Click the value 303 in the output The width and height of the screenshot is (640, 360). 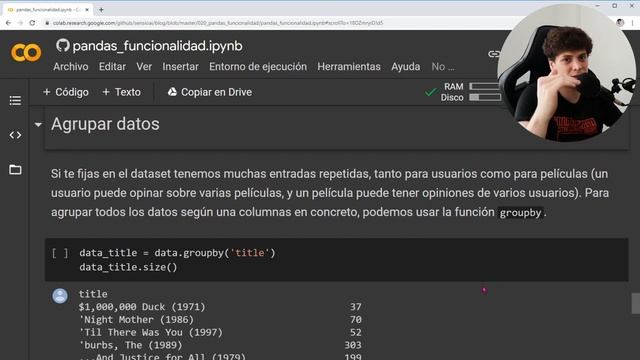click(x=353, y=345)
